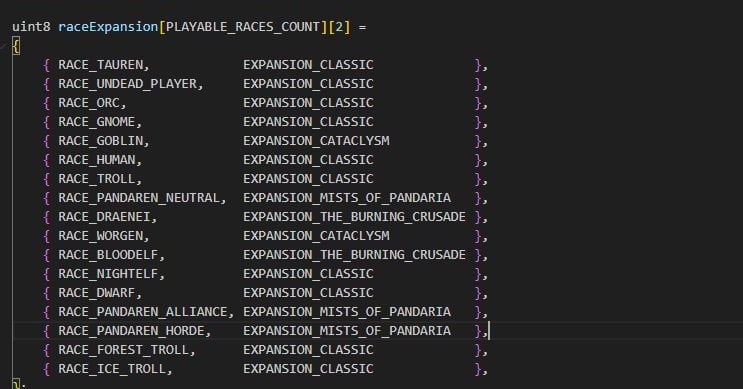Click RACE_PANDAREN_NEUTRAL identifier
Screen dimensions: 743x389
(139, 198)
